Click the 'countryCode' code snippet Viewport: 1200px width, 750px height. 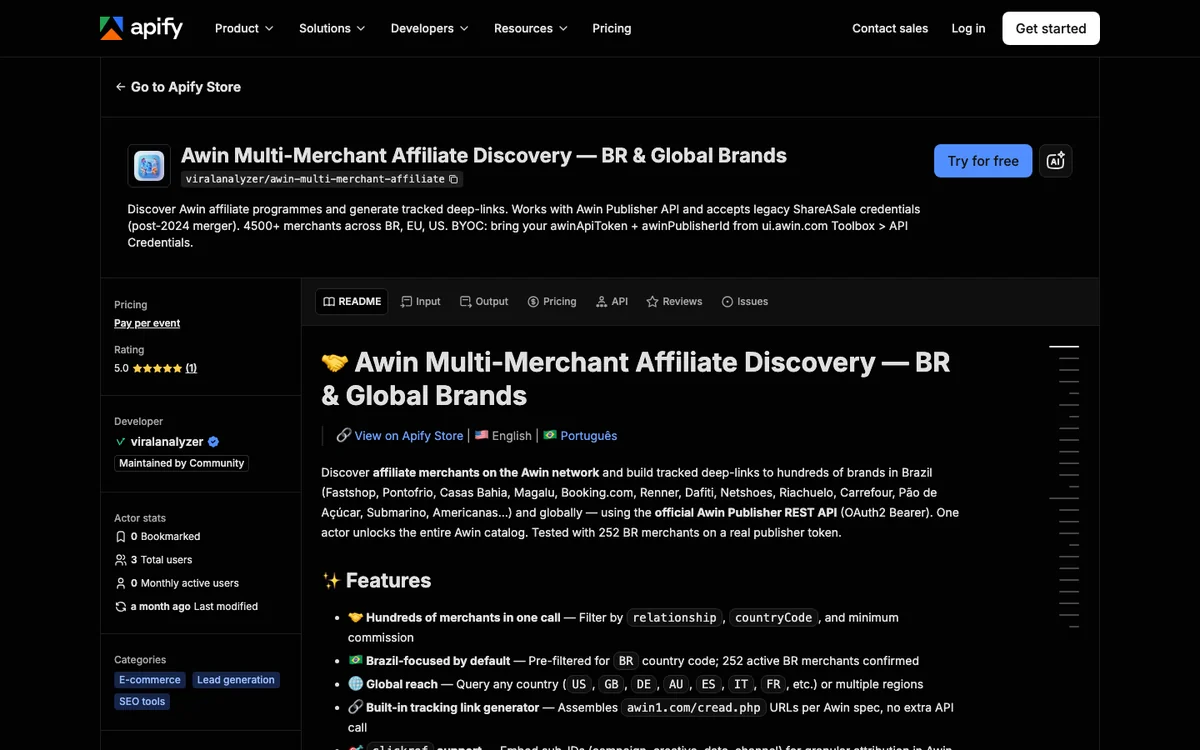(x=773, y=618)
